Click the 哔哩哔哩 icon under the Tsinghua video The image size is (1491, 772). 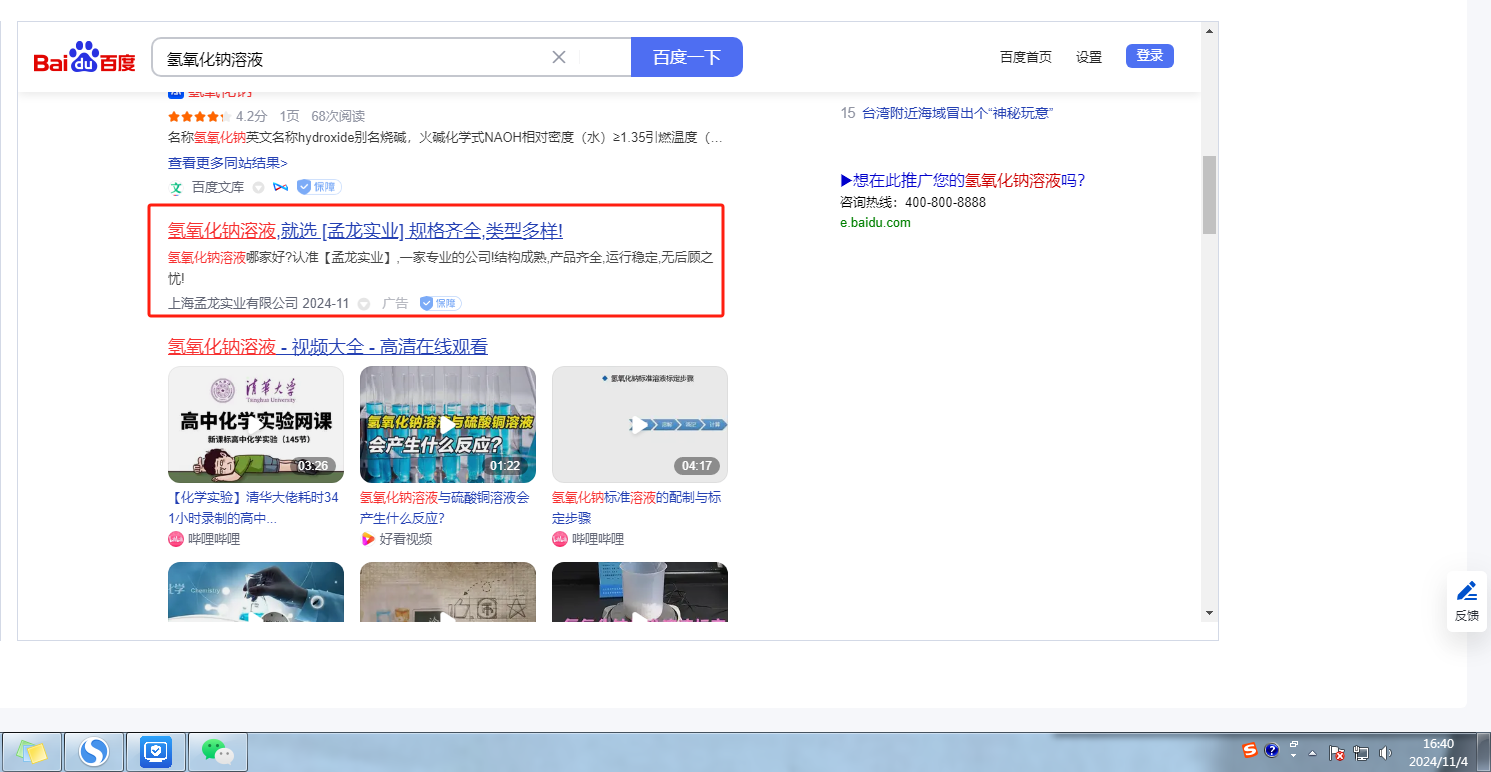point(176,539)
